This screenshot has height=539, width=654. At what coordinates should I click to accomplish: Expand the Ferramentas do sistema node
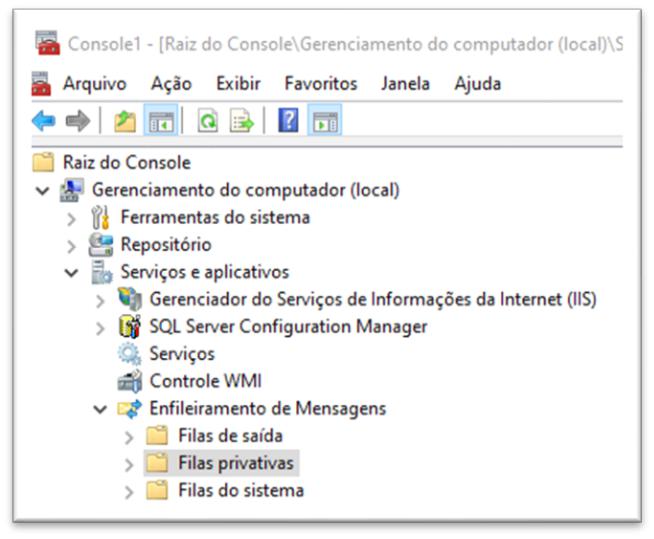point(72,219)
